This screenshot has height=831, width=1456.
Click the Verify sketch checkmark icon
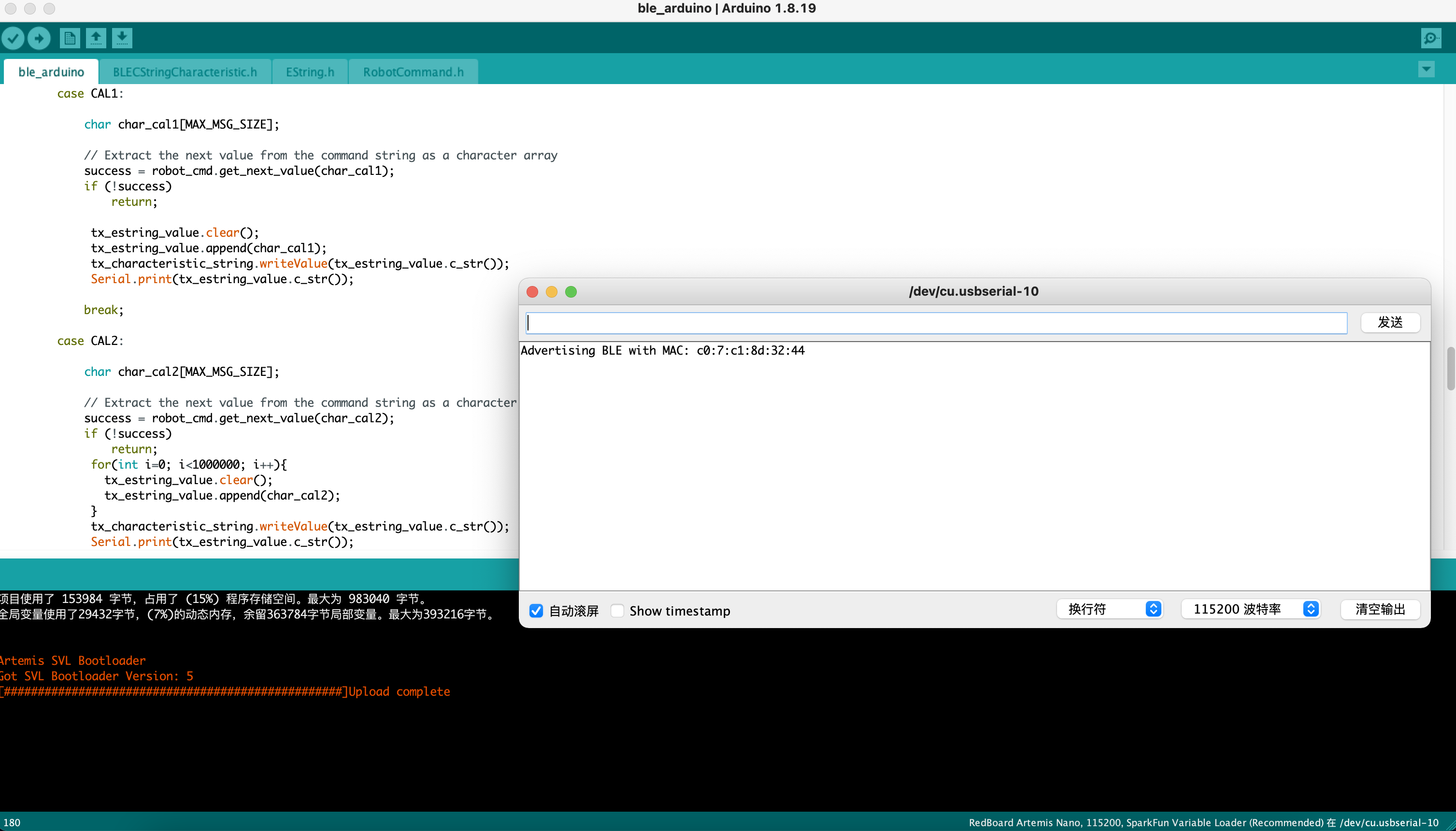click(13, 38)
